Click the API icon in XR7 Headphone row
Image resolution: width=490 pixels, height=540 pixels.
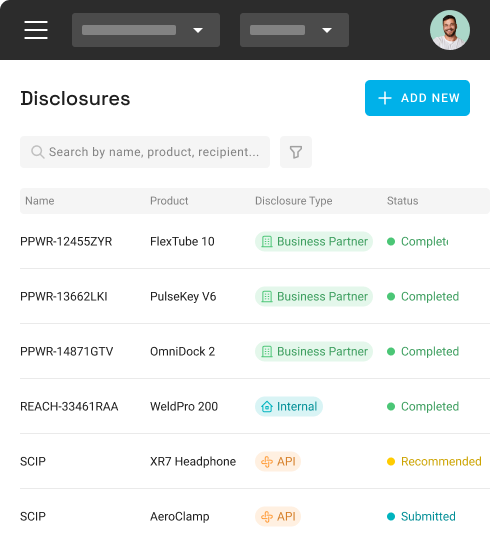(x=267, y=461)
